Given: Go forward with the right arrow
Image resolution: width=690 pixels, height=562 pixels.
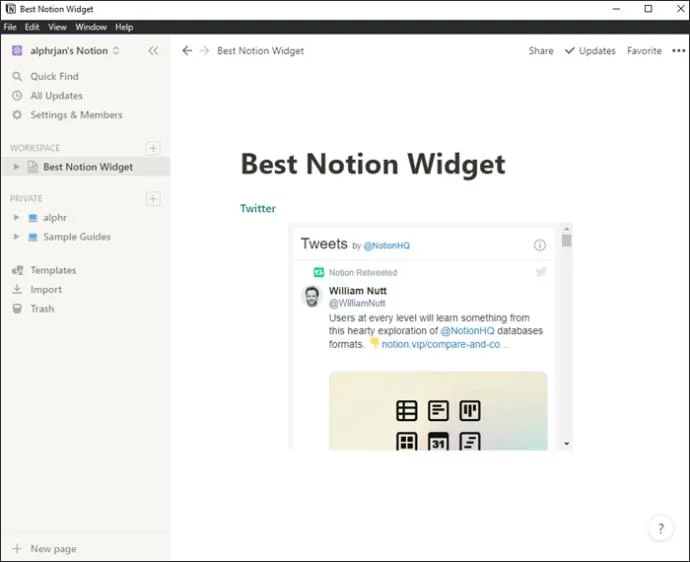Looking at the screenshot, I should pos(204,51).
